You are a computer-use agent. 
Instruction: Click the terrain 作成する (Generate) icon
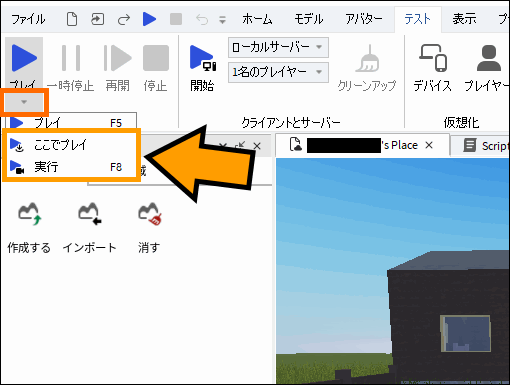point(29,214)
